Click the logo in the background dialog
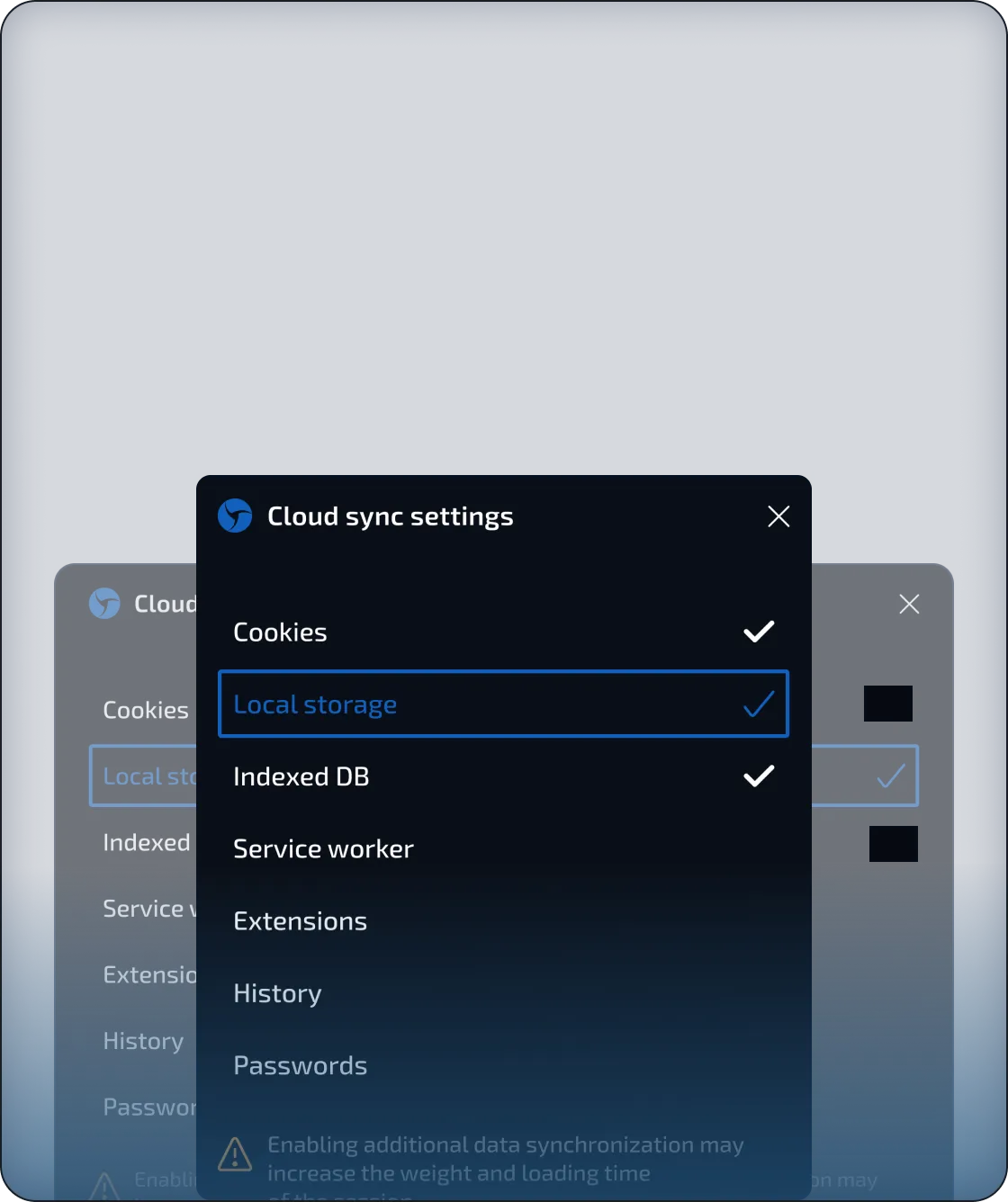Image resolution: width=1008 pixels, height=1202 pixels. tap(104, 604)
